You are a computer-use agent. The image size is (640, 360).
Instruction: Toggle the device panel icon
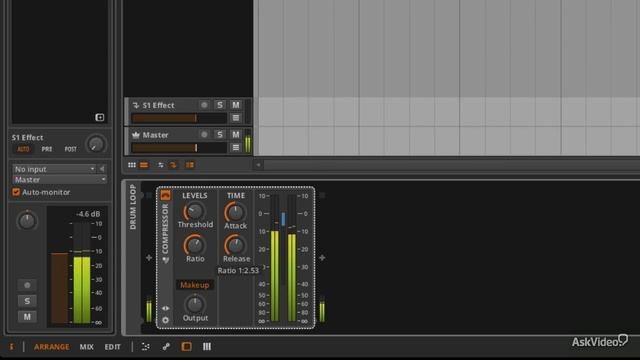pyautogui.click(x=187, y=347)
